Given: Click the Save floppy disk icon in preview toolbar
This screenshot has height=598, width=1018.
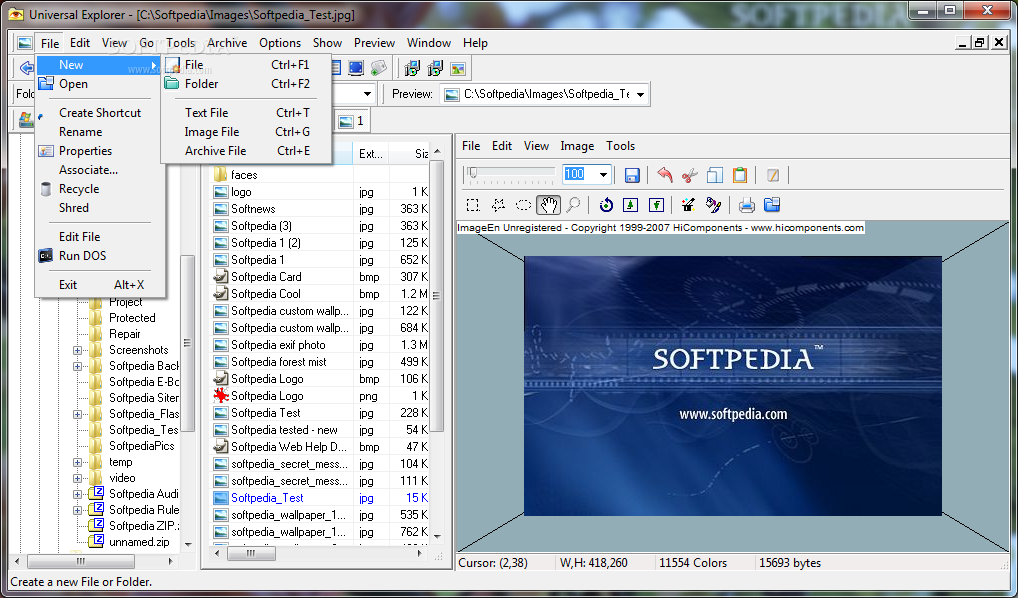Looking at the screenshot, I should pyautogui.click(x=632, y=175).
